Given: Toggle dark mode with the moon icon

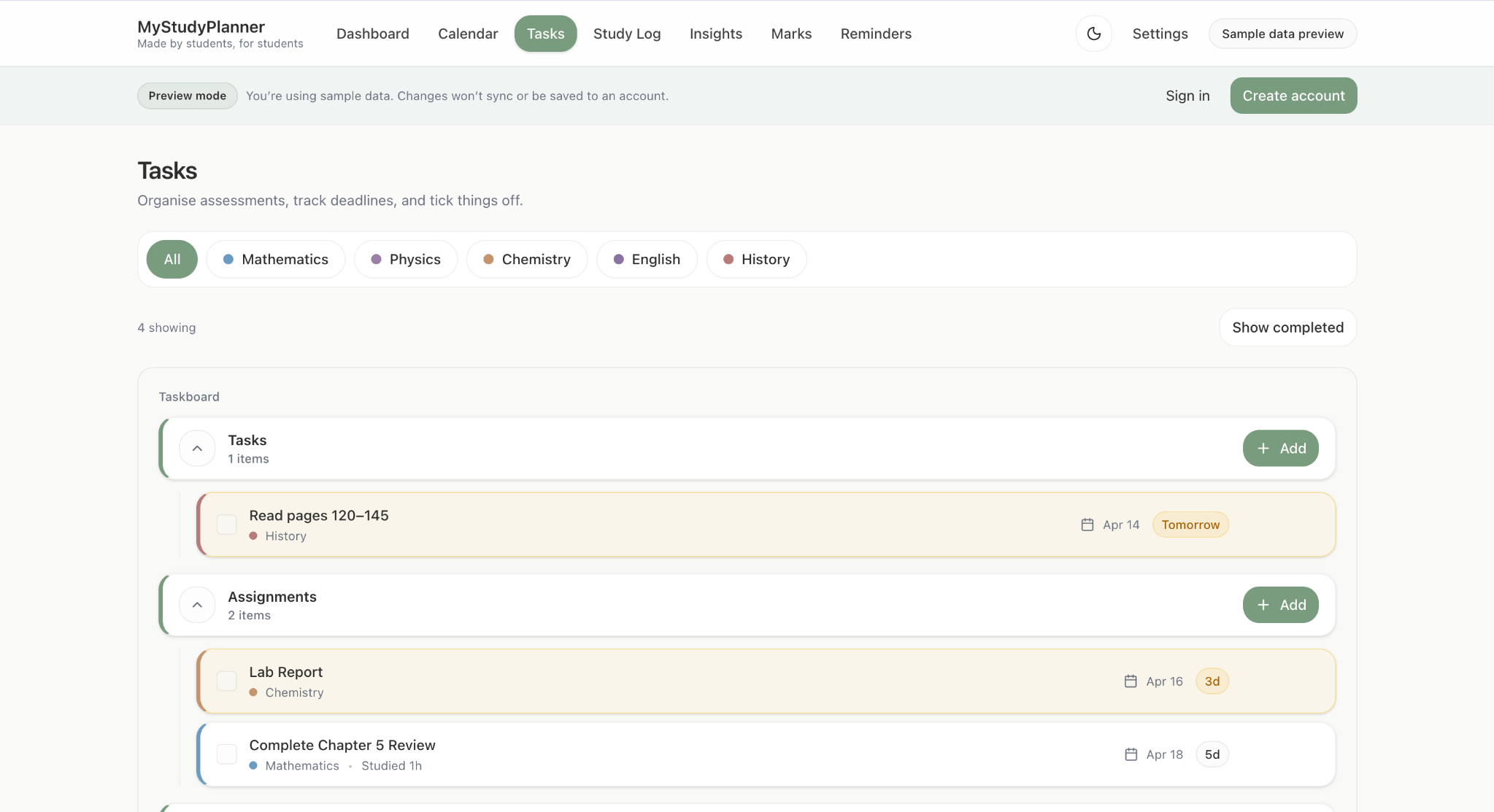Looking at the screenshot, I should coord(1093,34).
